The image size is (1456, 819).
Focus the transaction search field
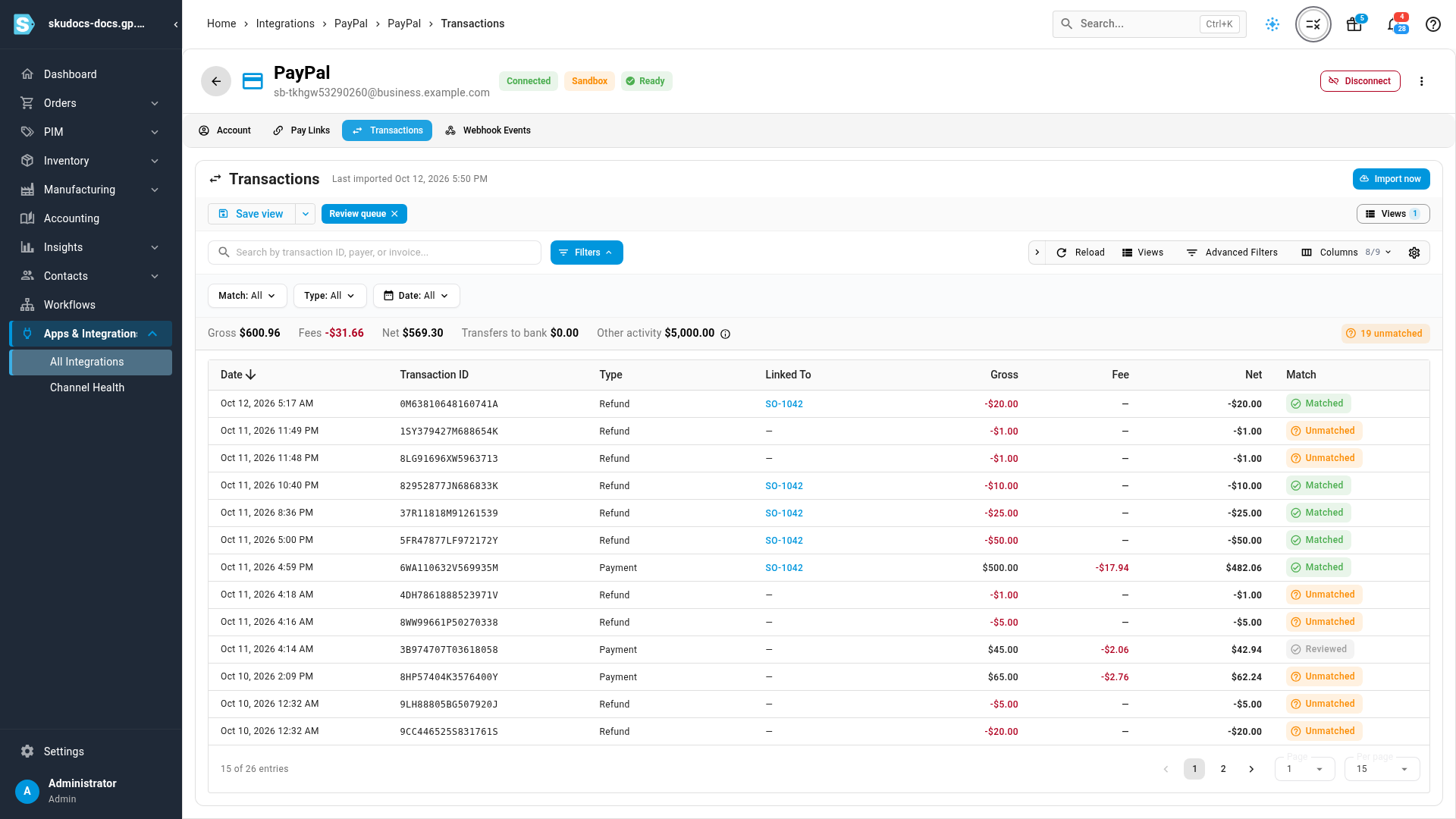(375, 253)
